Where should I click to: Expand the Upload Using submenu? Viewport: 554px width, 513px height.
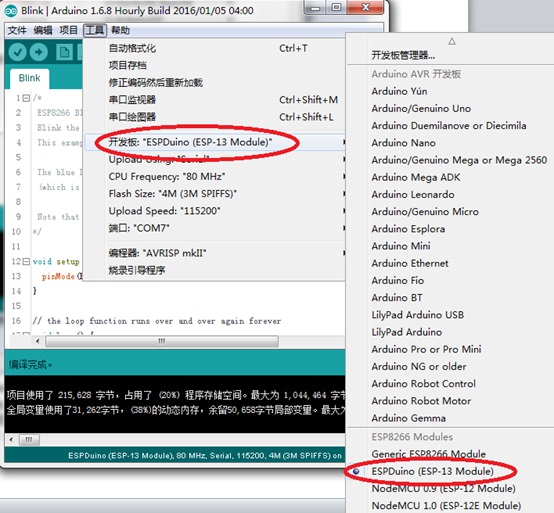pyautogui.click(x=214, y=159)
